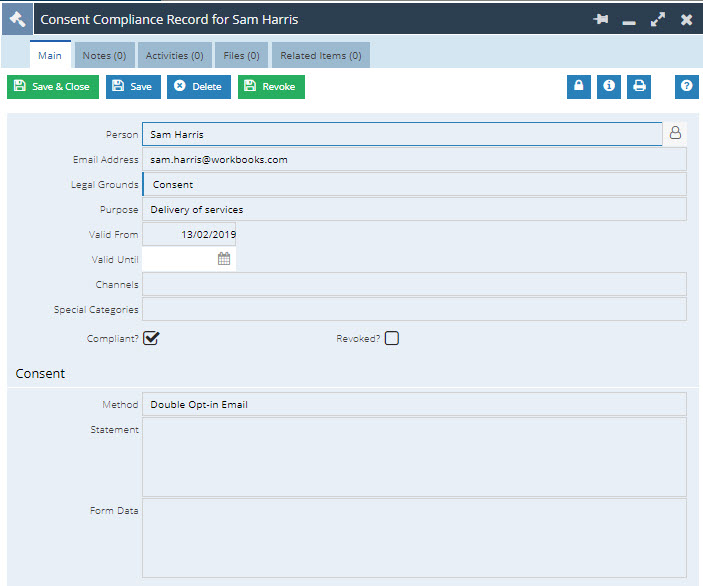The height and width of the screenshot is (586, 703).
Task: Click the Consent section heading
Action: pyautogui.click(x=40, y=373)
